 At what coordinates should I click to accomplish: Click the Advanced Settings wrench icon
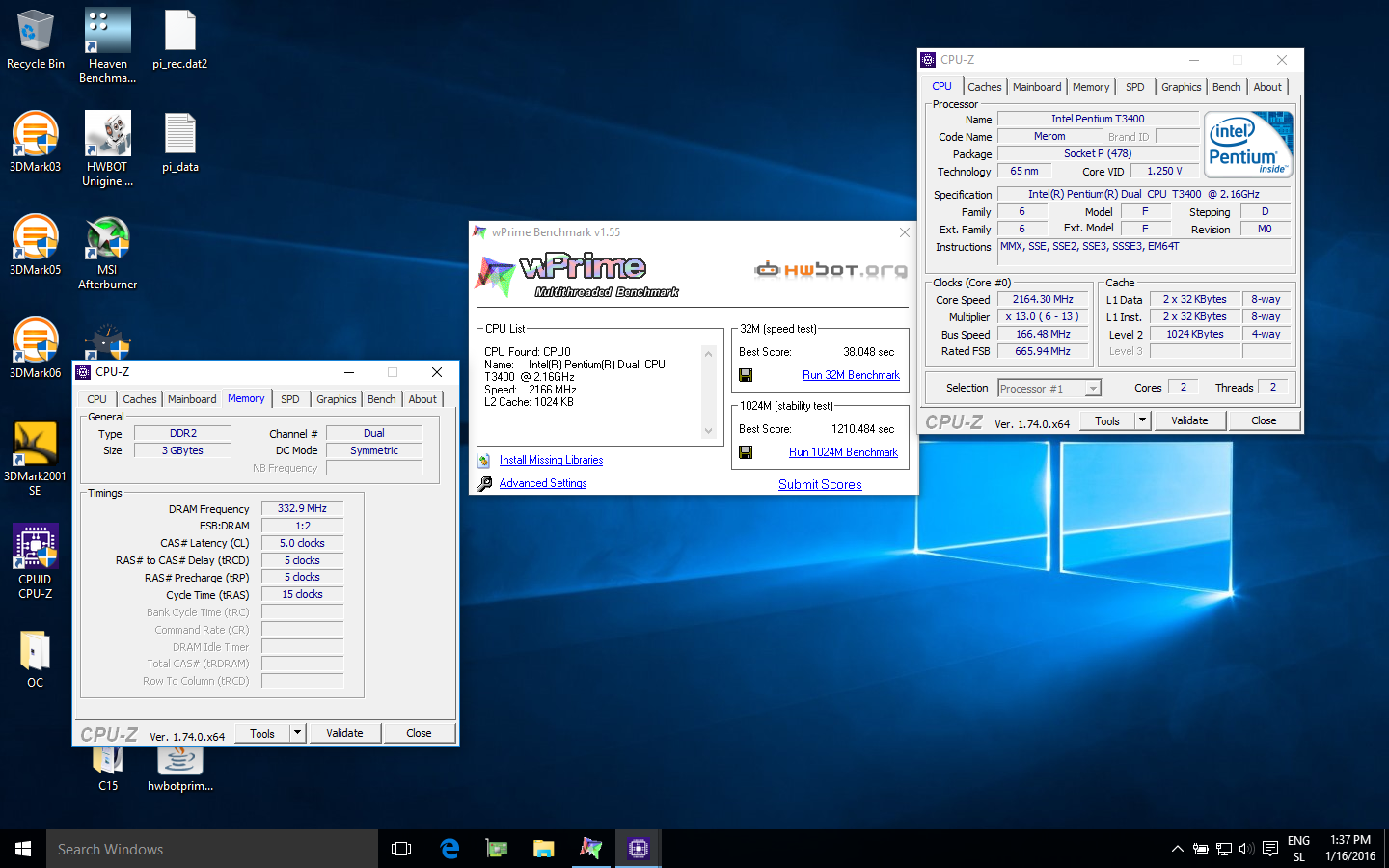[484, 483]
